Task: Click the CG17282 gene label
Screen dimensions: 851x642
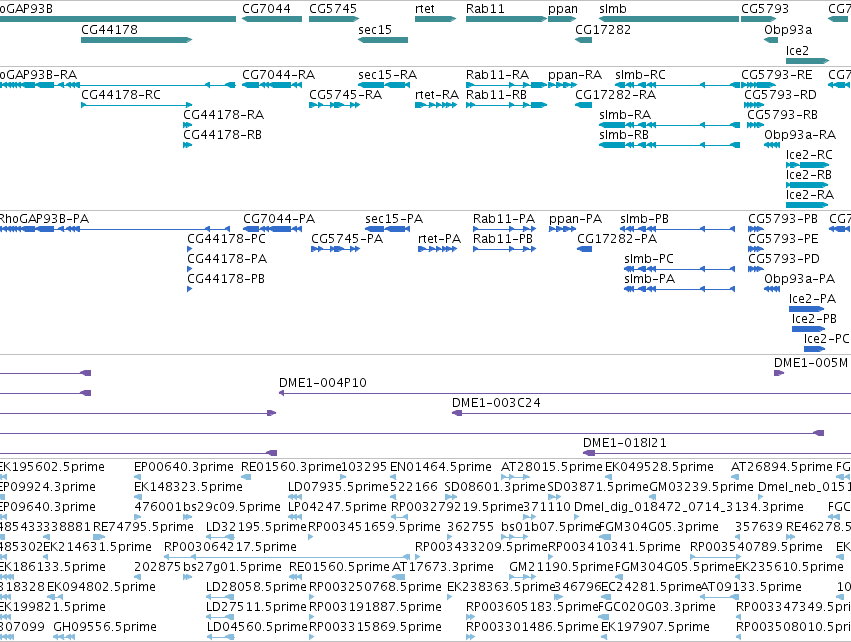Action: point(603,30)
